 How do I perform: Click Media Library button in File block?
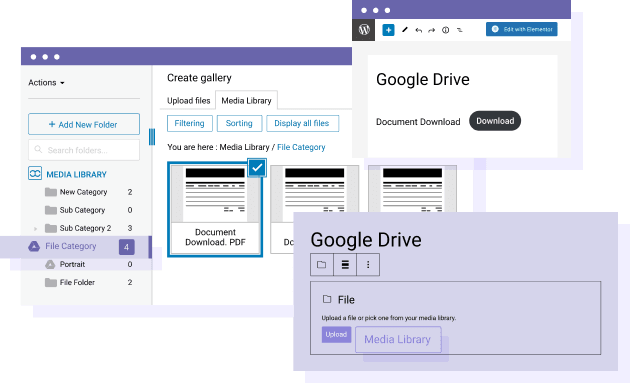398,339
